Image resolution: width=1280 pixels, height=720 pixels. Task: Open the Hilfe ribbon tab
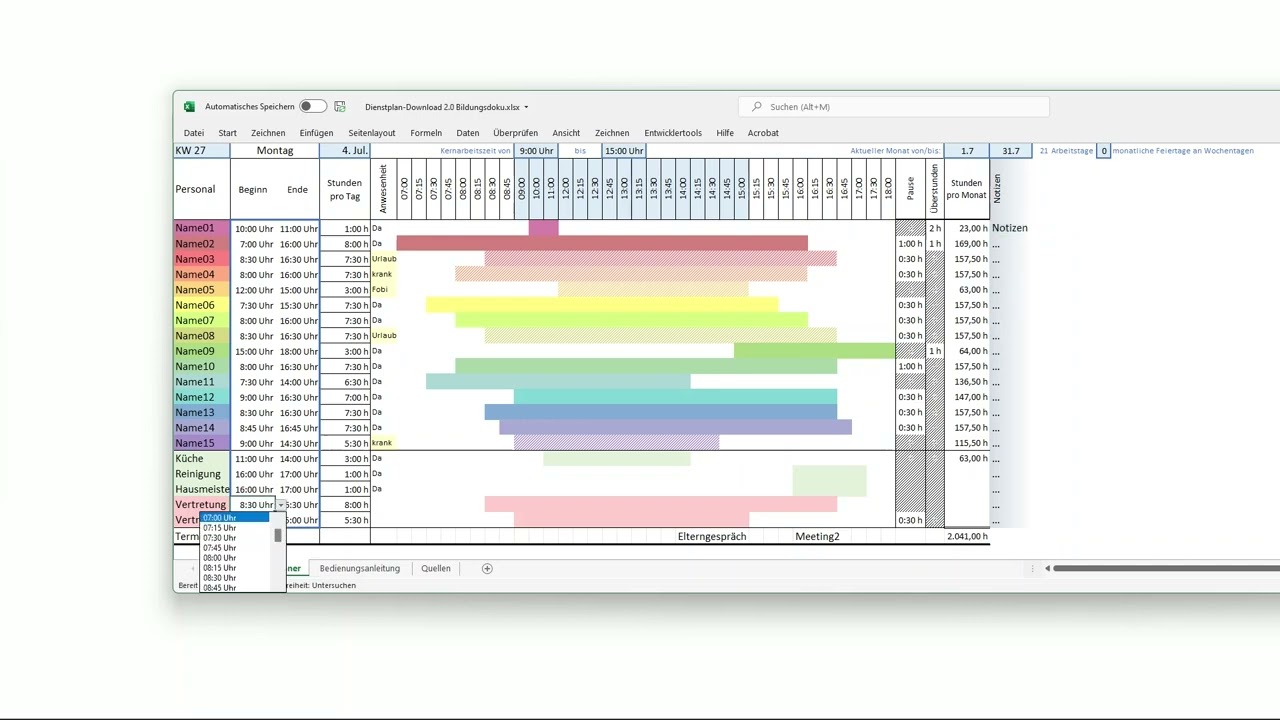(x=725, y=133)
